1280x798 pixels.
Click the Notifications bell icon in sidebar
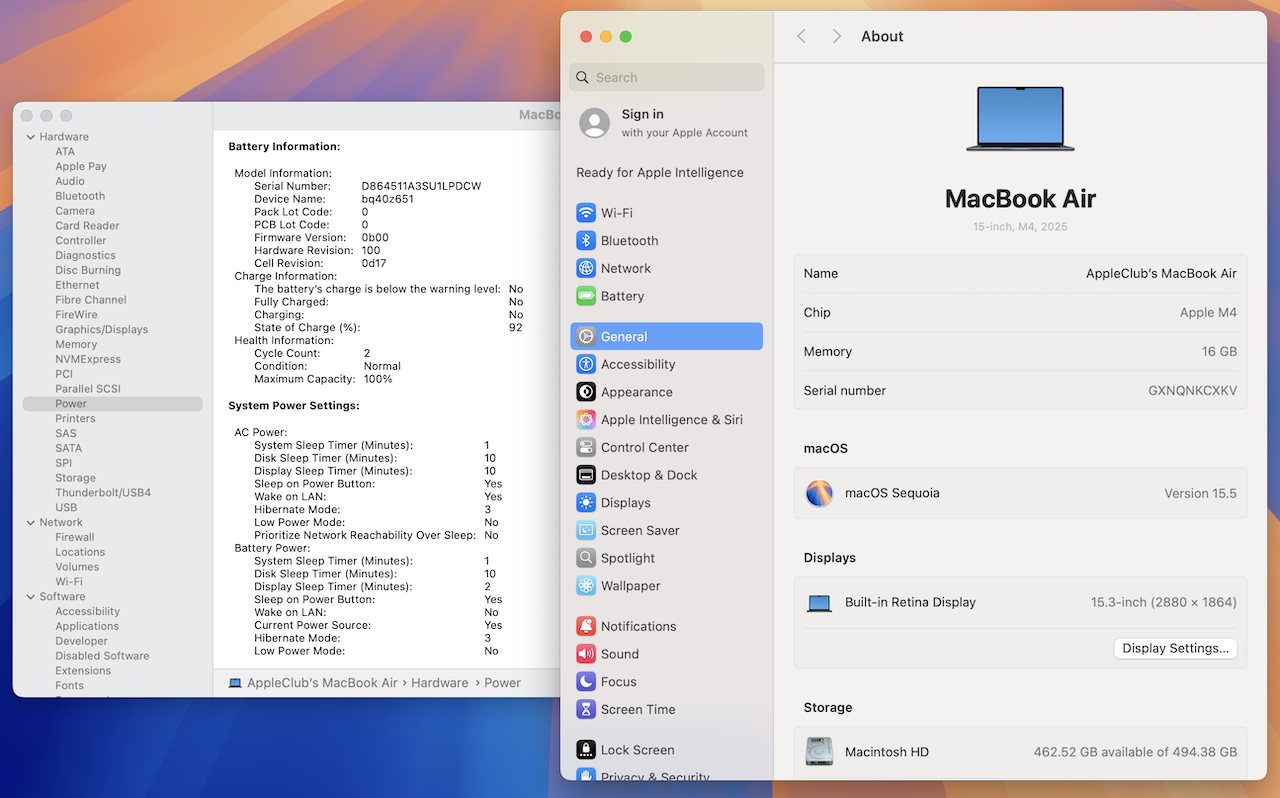pyautogui.click(x=586, y=626)
